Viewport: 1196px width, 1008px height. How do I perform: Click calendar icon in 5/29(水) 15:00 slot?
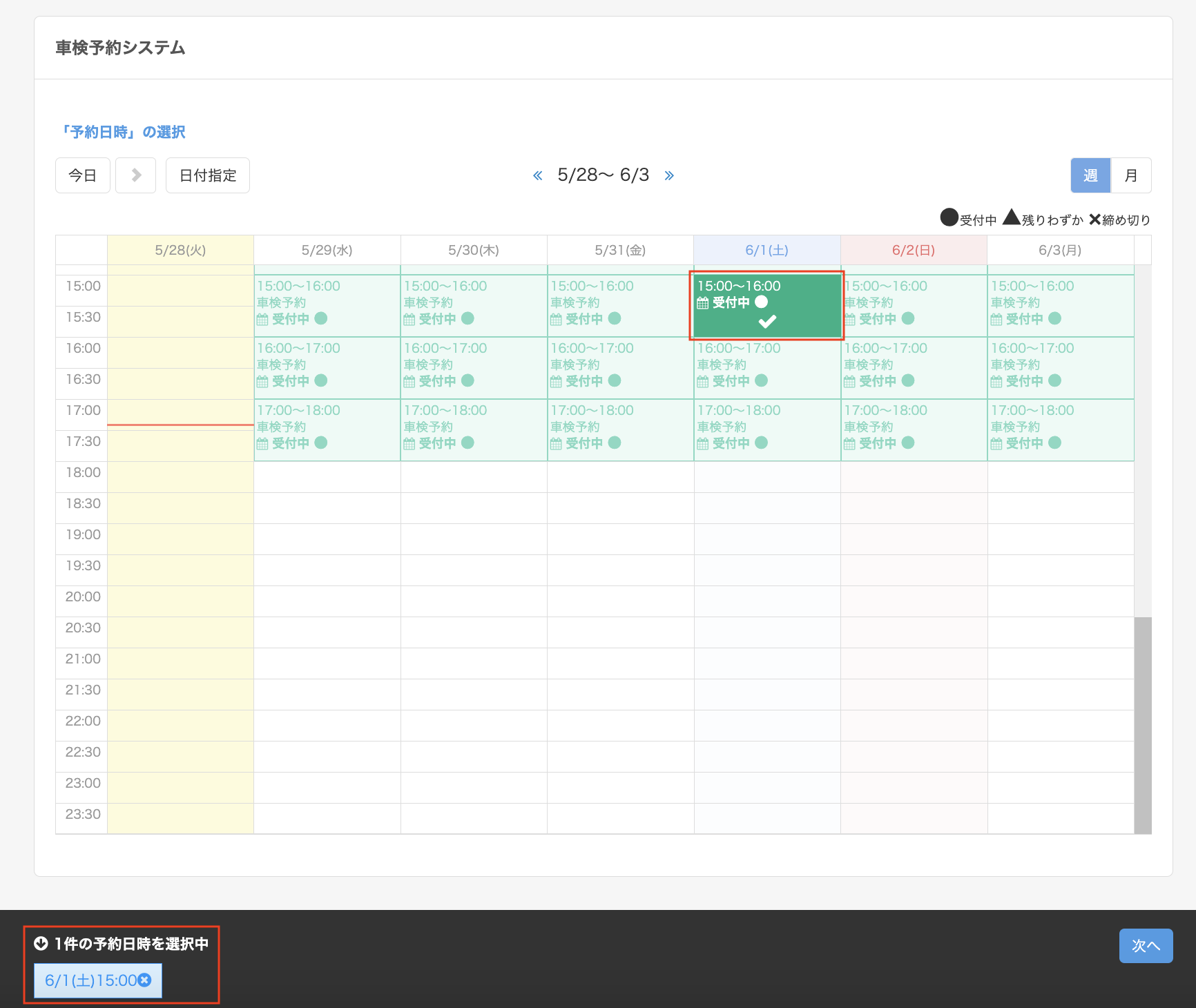tap(262, 319)
